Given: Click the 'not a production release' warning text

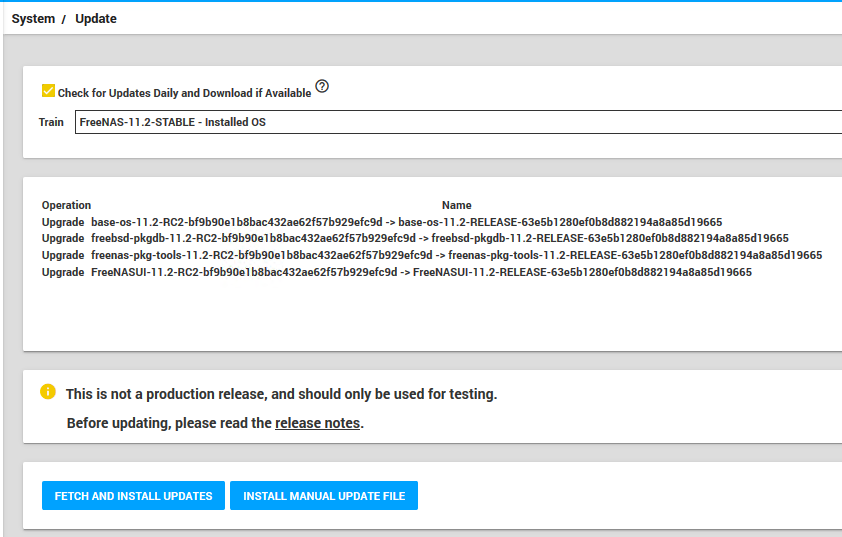Looking at the screenshot, I should pos(281,394).
